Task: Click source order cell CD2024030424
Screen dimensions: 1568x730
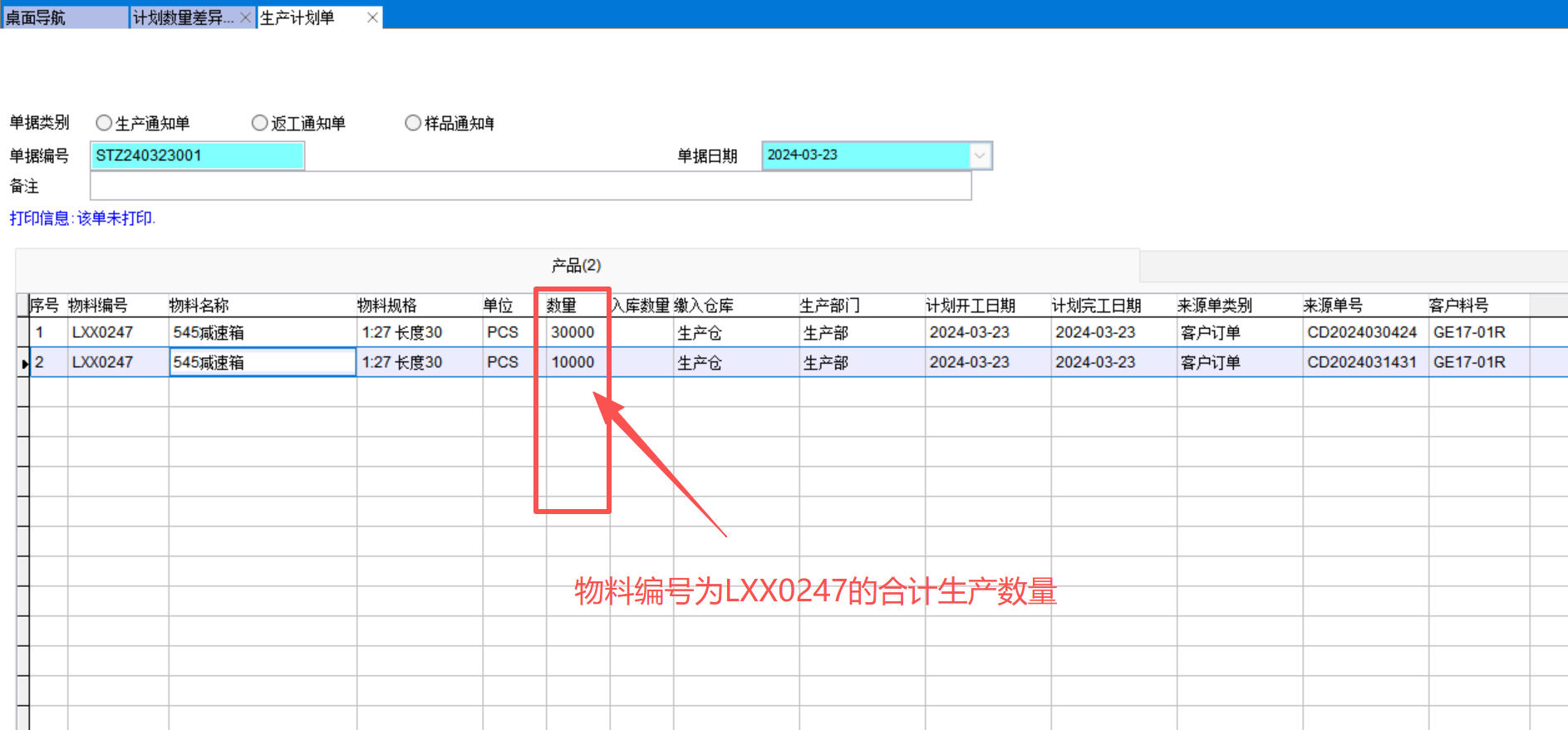Action: (x=1361, y=332)
